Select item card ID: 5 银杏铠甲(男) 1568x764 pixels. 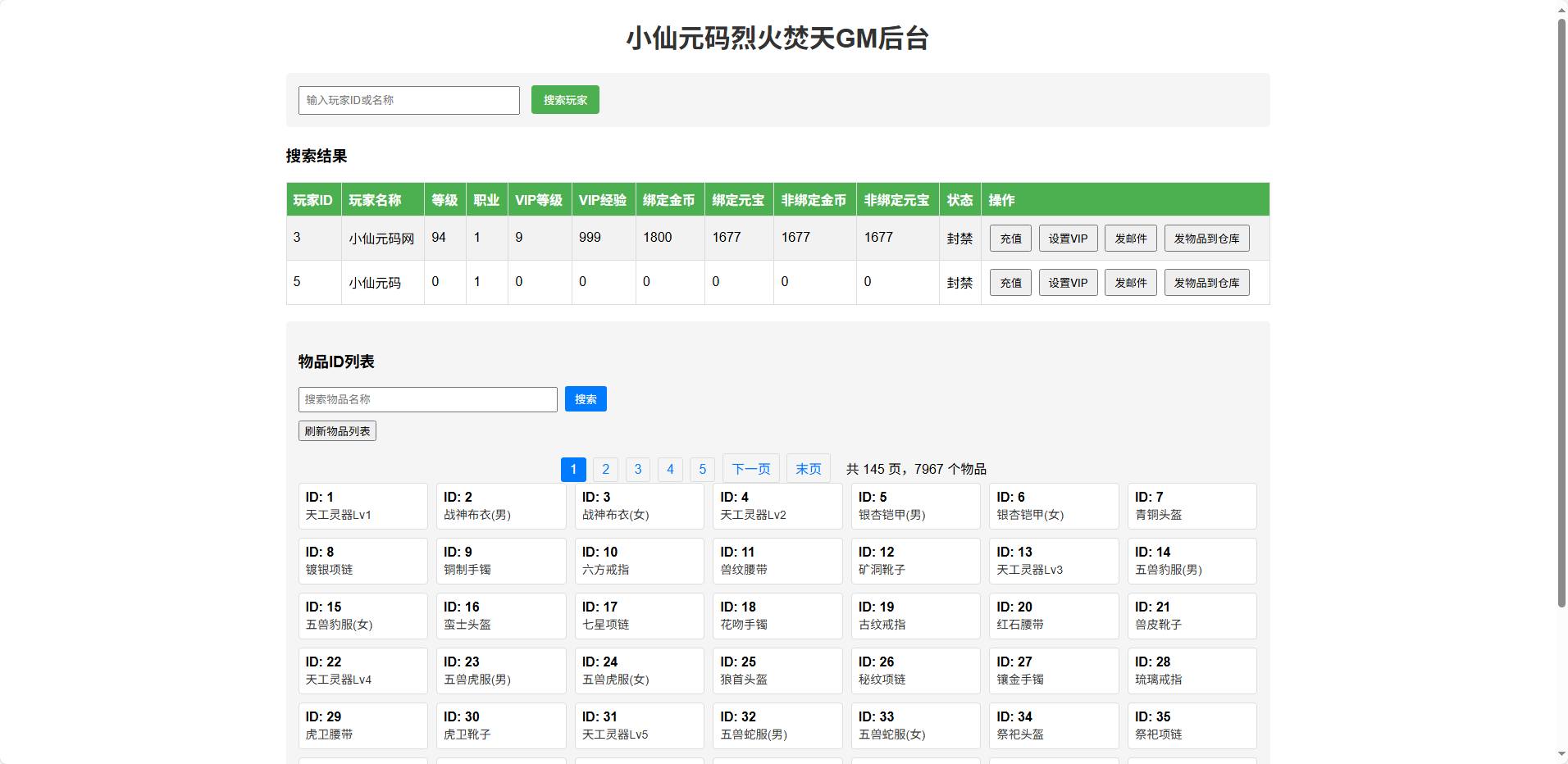tap(916, 506)
